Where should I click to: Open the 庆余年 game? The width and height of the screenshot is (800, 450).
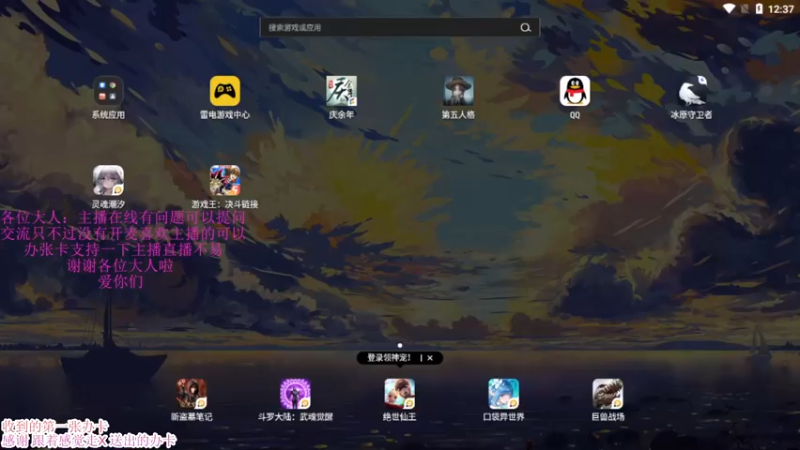point(341,92)
